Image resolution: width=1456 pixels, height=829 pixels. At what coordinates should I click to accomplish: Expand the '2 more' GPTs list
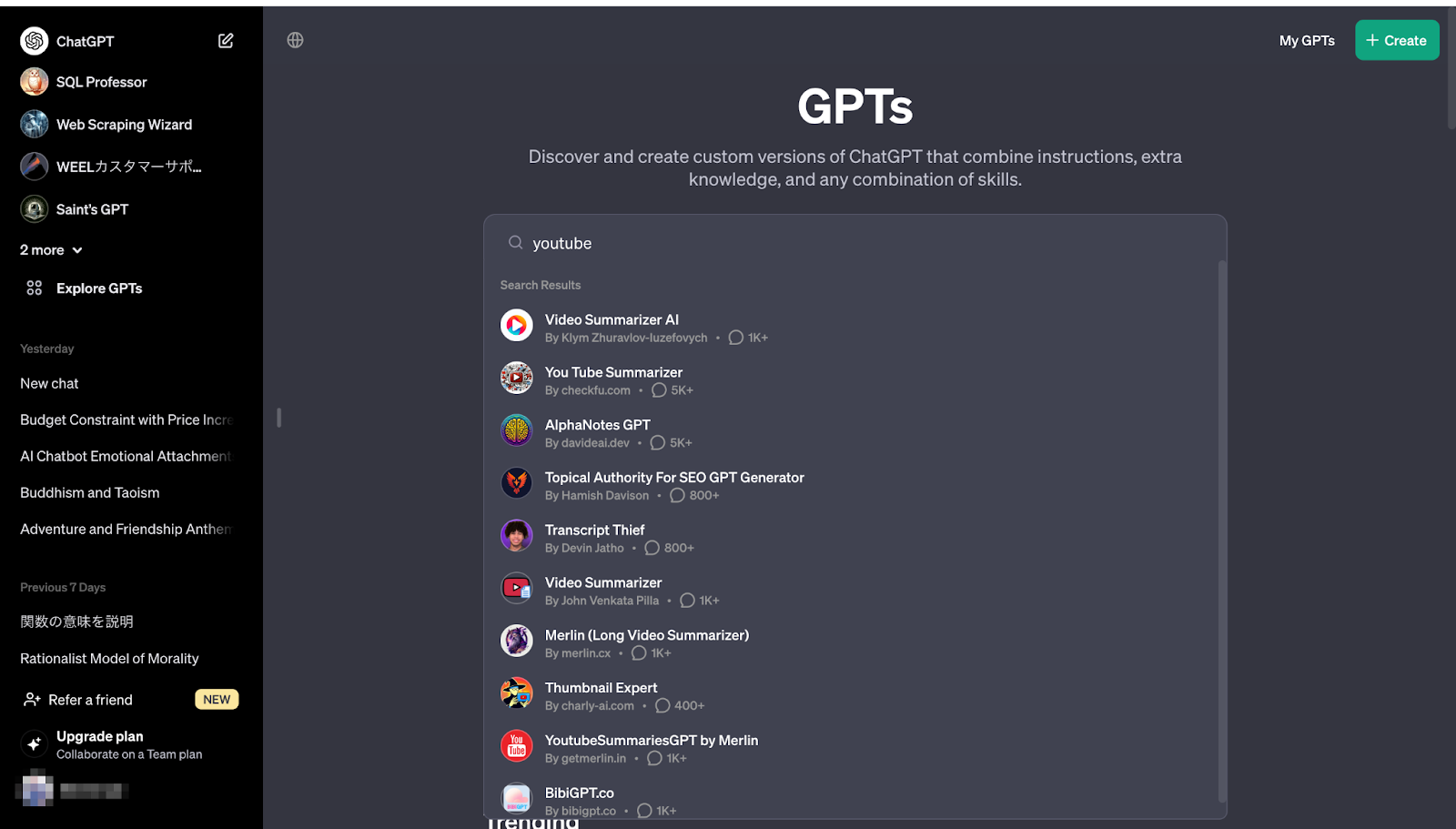52,250
